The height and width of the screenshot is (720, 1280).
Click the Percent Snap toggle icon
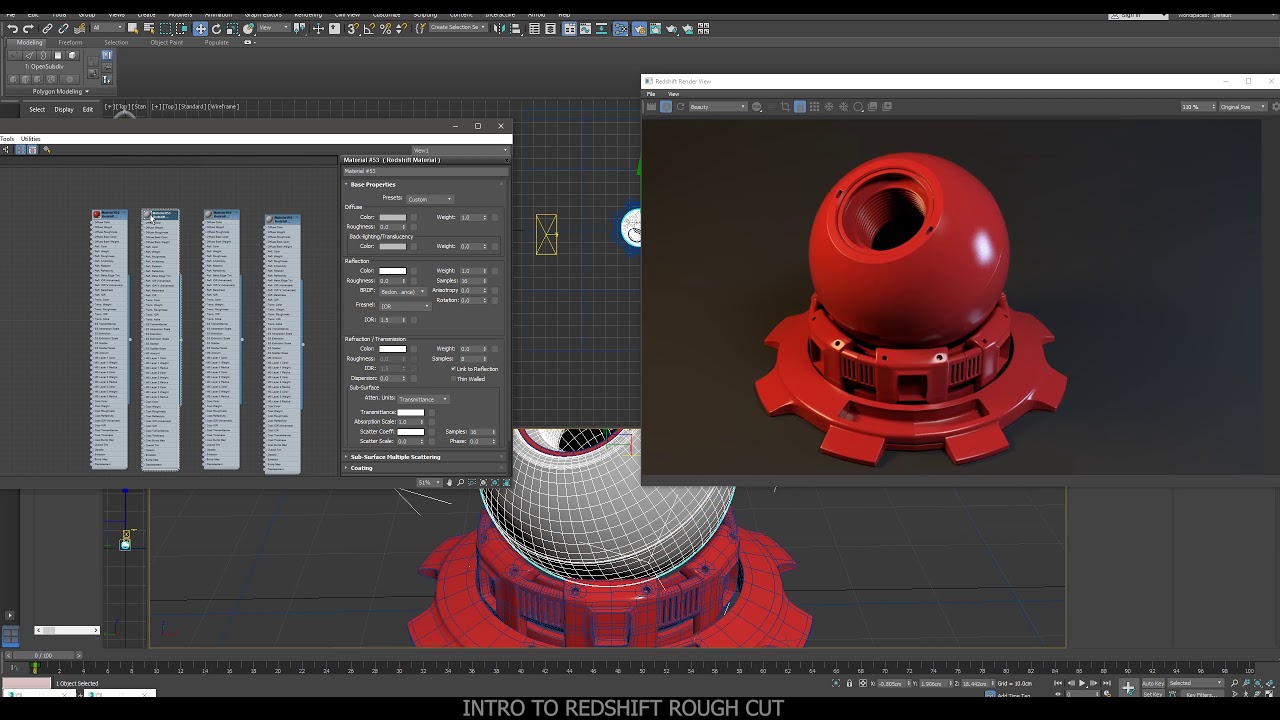(x=385, y=29)
